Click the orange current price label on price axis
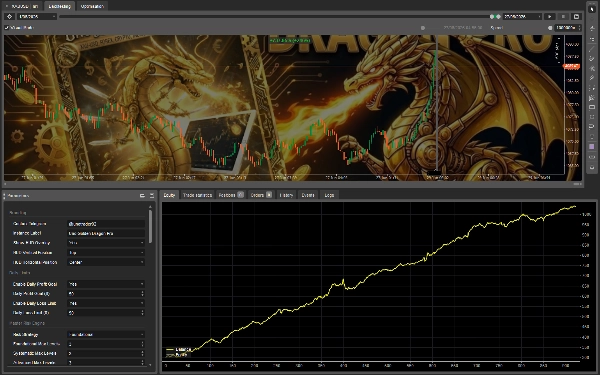 pyautogui.click(x=571, y=66)
